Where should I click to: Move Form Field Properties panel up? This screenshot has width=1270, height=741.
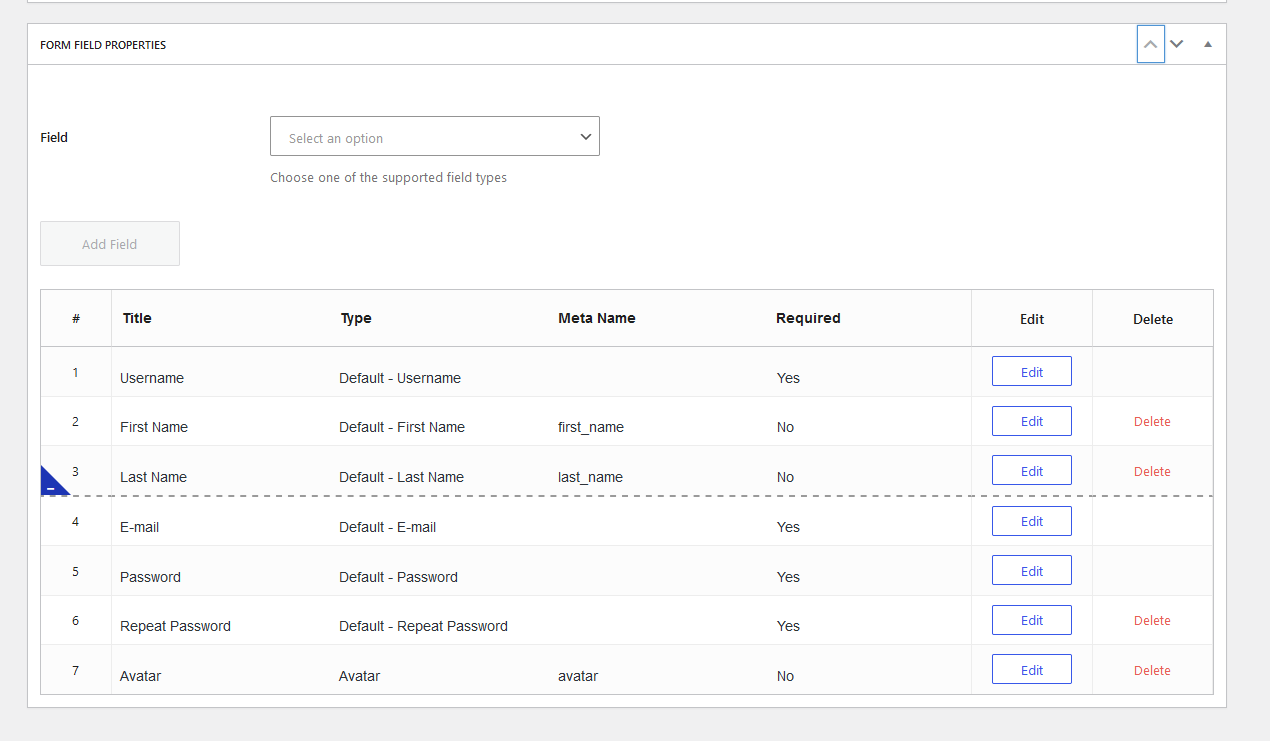tap(1151, 45)
